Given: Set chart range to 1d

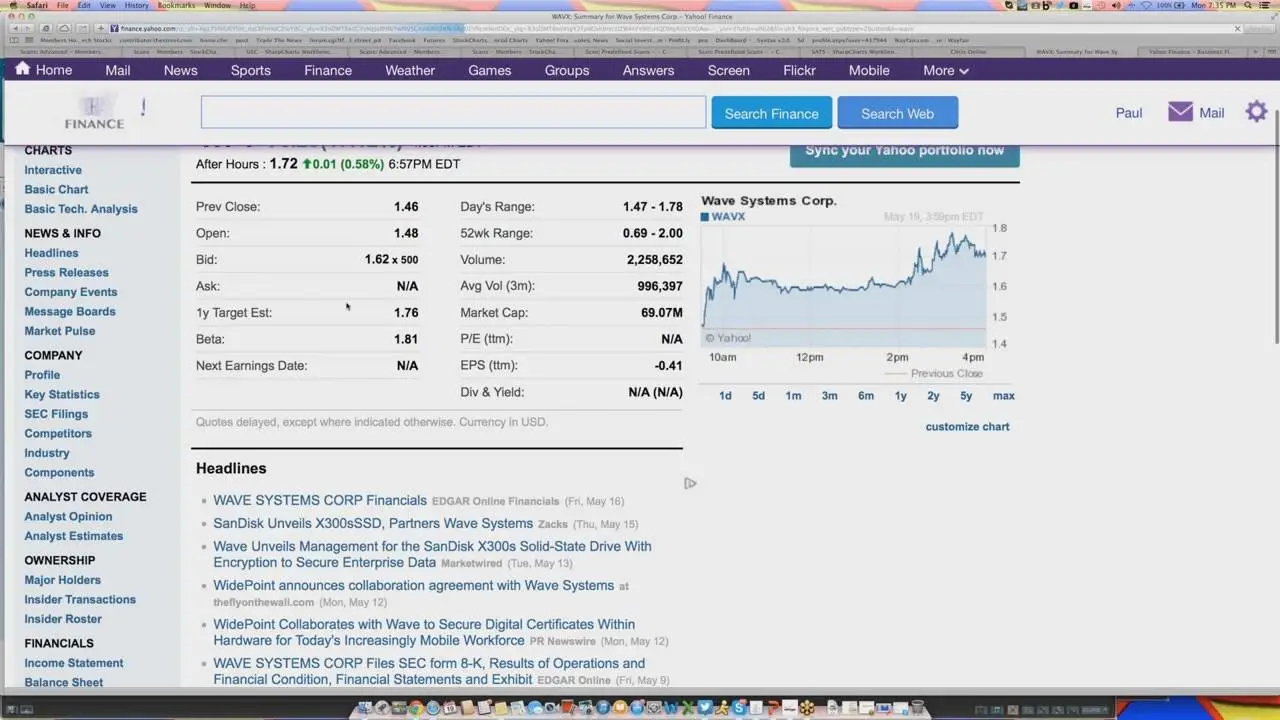Looking at the screenshot, I should pyautogui.click(x=725, y=396).
